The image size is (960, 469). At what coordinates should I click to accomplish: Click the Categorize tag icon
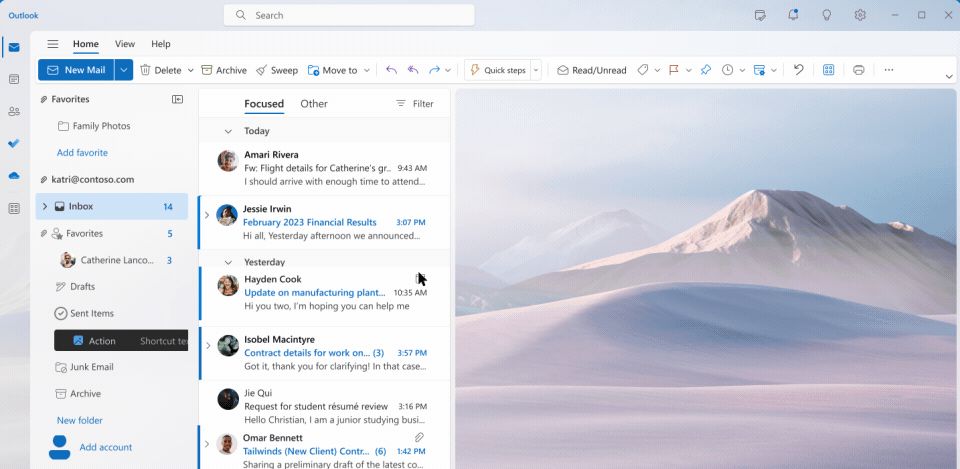[x=642, y=70]
